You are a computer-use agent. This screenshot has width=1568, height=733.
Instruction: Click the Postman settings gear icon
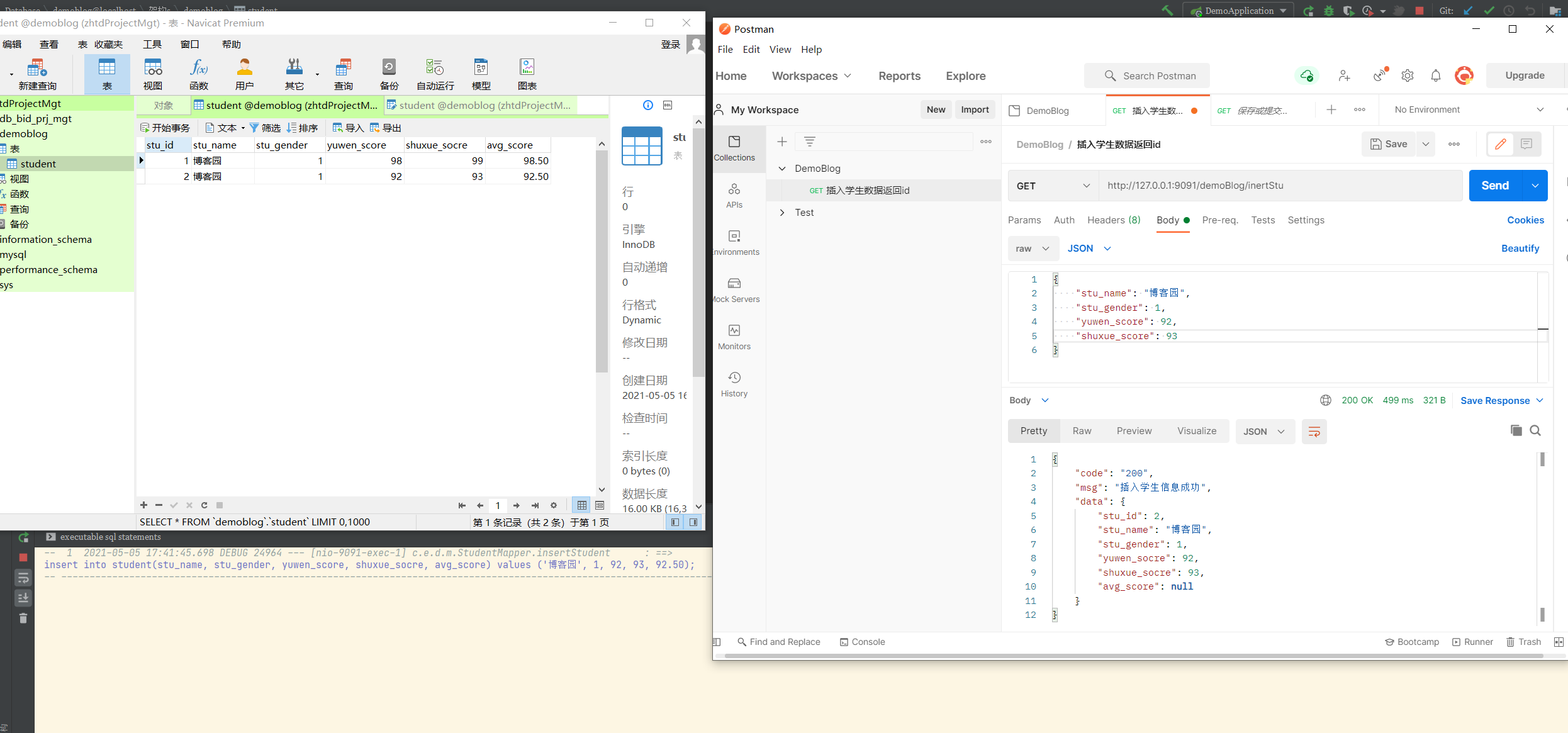click(x=1408, y=76)
